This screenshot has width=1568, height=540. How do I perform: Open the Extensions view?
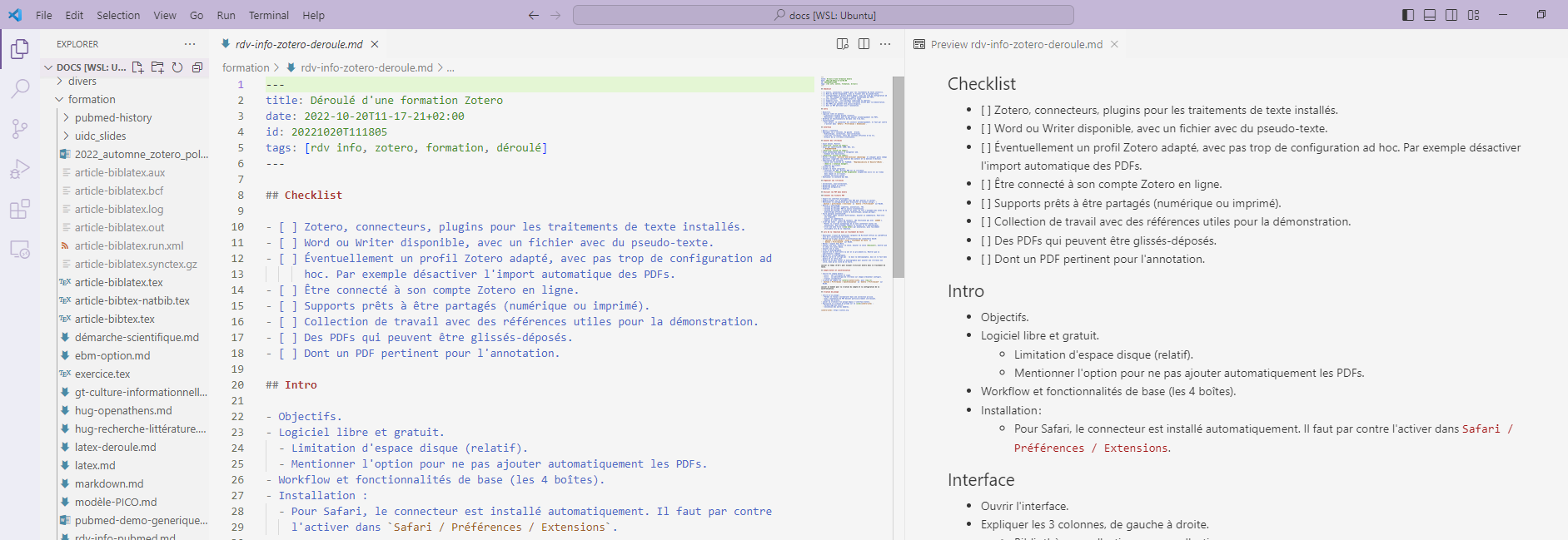(20, 209)
